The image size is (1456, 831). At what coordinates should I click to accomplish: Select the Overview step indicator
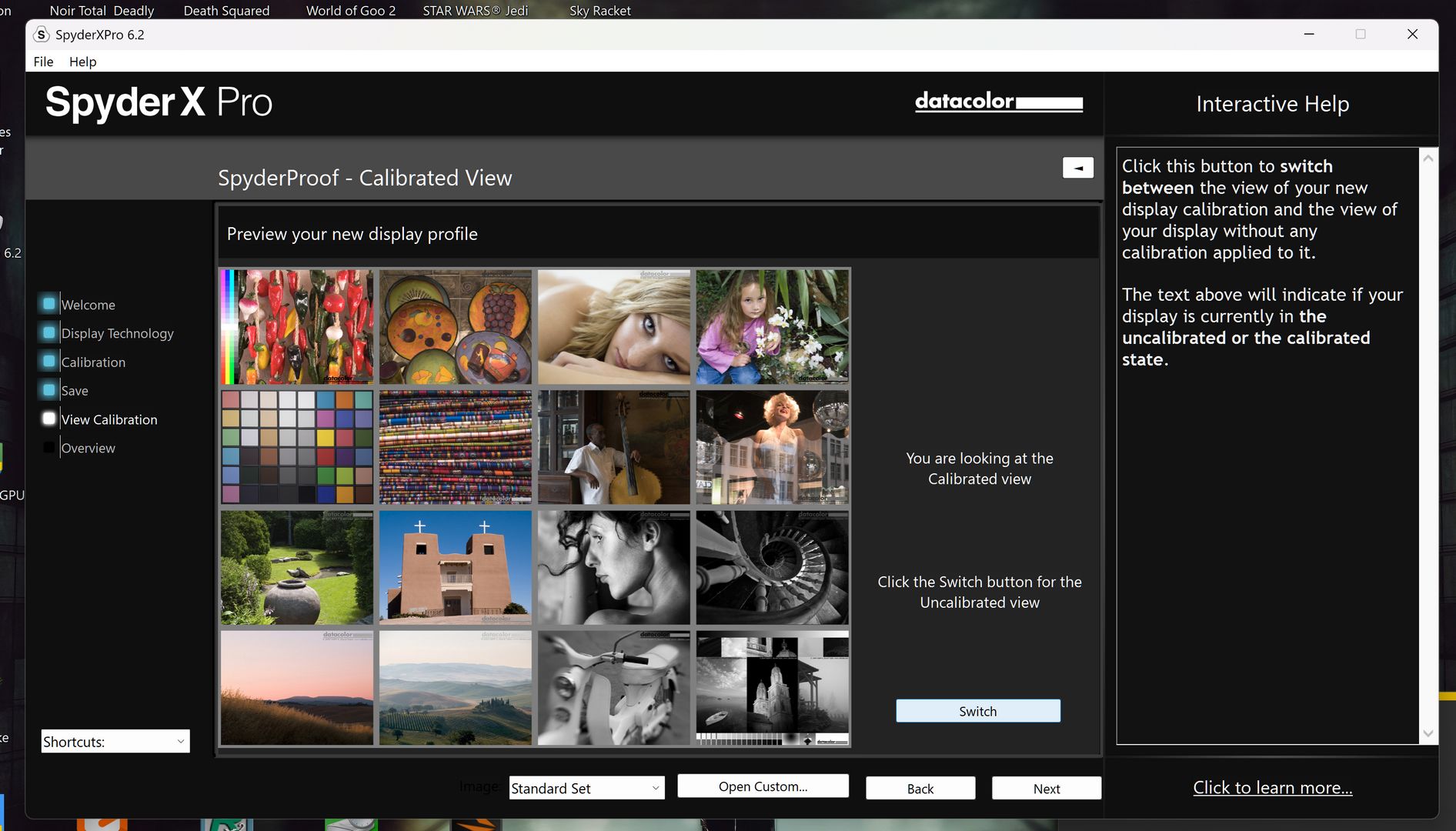click(49, 447)
